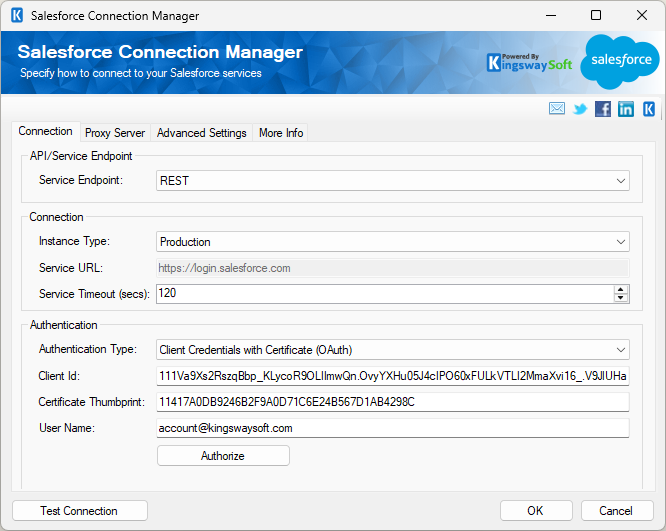Open the More Info tab
666x531 pixels.
click(x=281, y=133)
